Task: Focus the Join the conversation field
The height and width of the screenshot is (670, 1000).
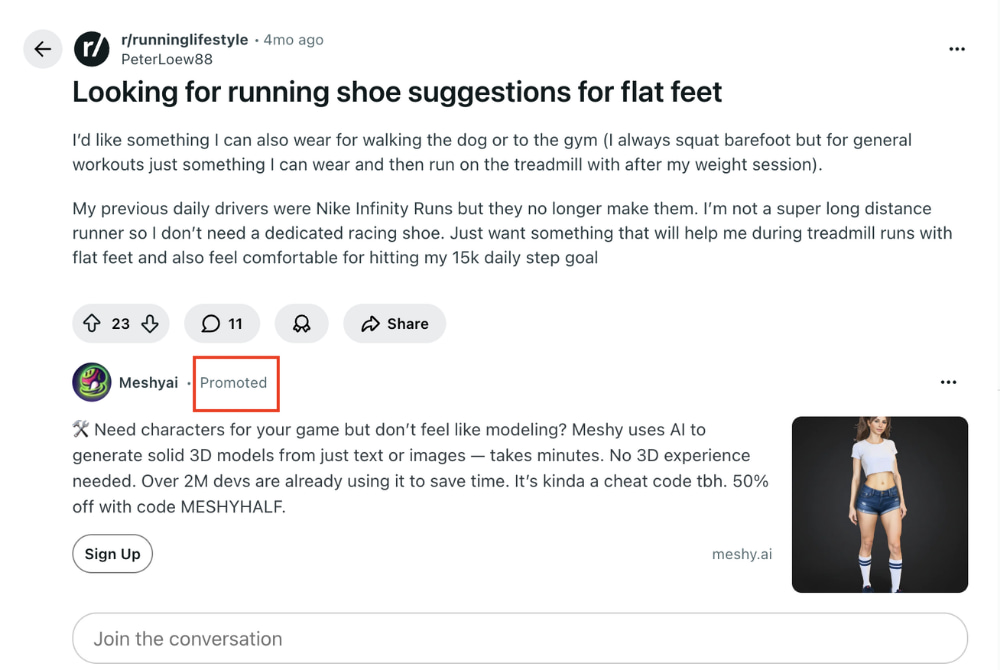Action: 520,638
